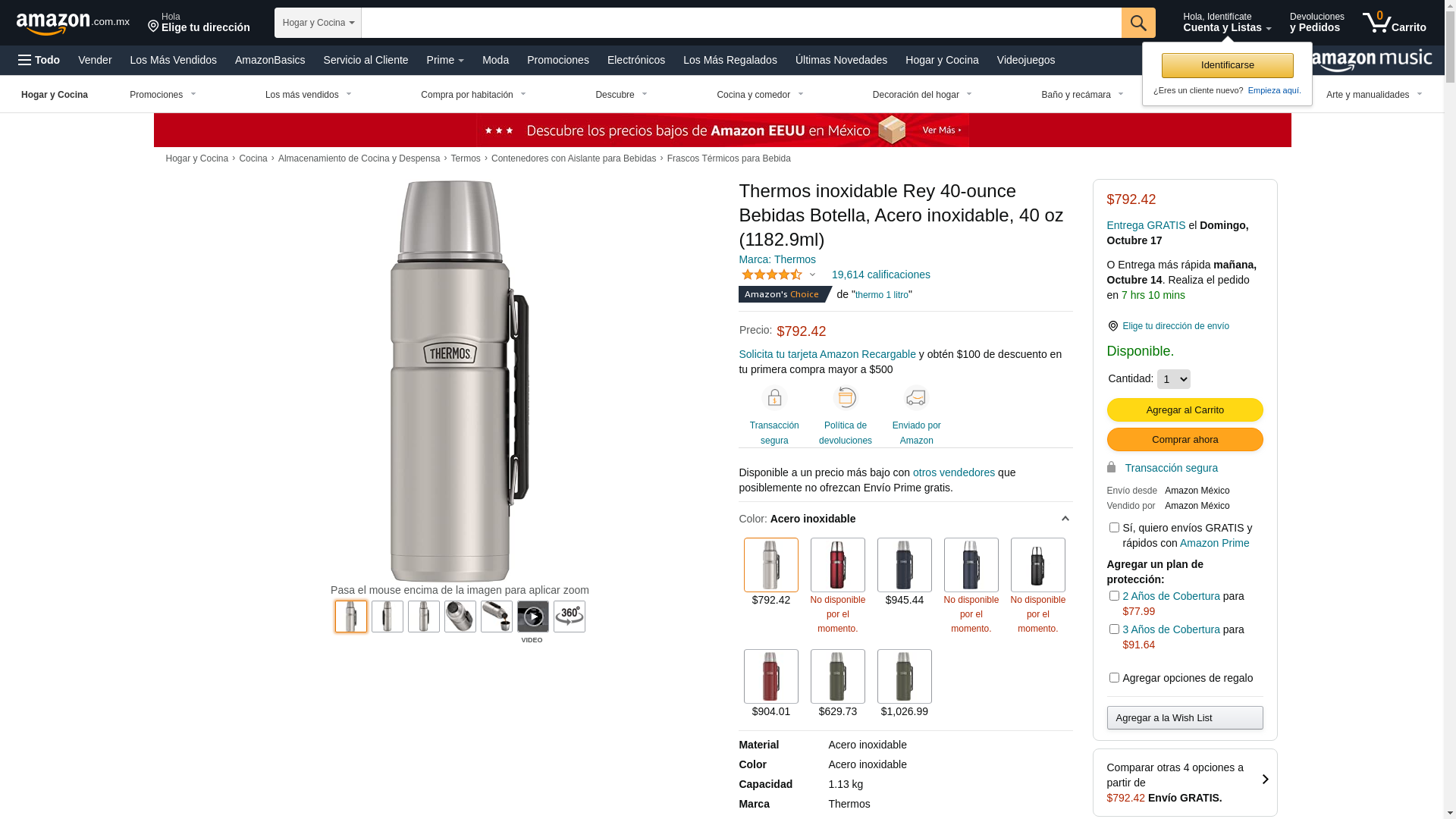Click the Agregar al Carrito button
Screen dimensions: 1456x819
coord(1185,410)
